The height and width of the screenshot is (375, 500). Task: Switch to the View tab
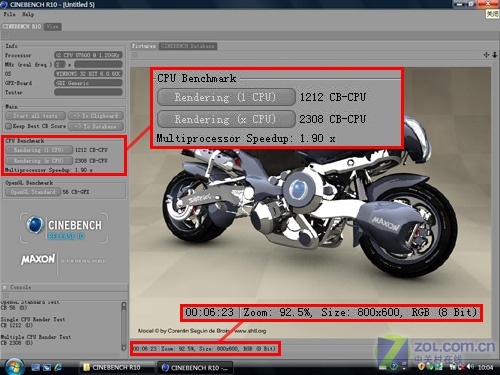point(53,26)
